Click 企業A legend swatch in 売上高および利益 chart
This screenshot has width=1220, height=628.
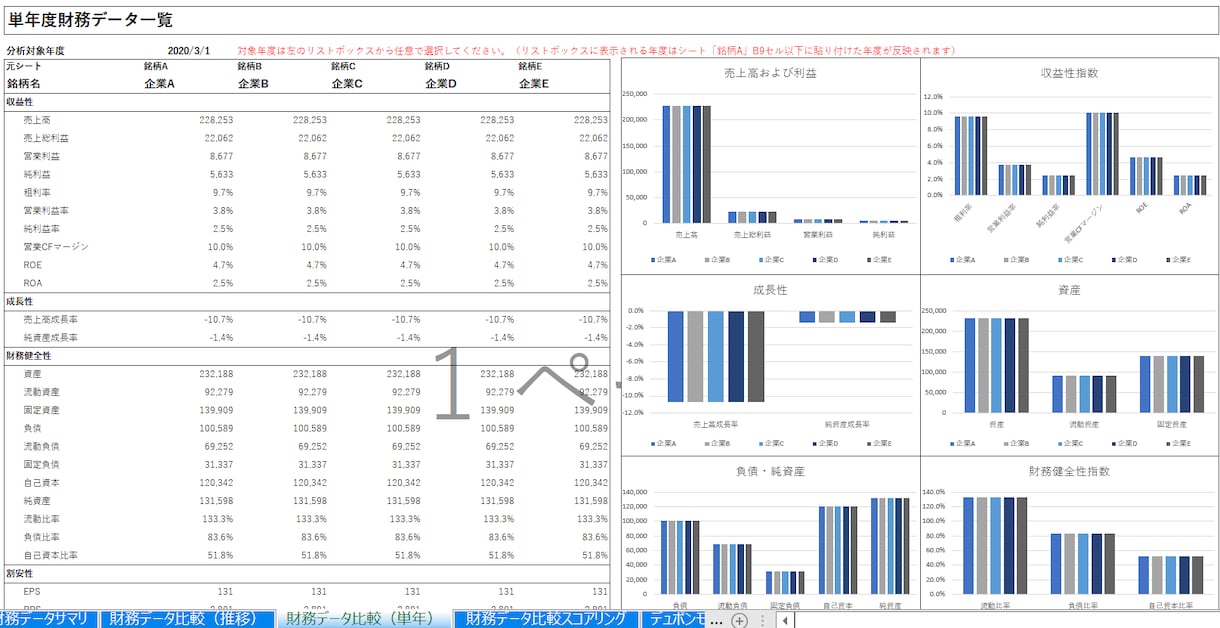(652, 260)
